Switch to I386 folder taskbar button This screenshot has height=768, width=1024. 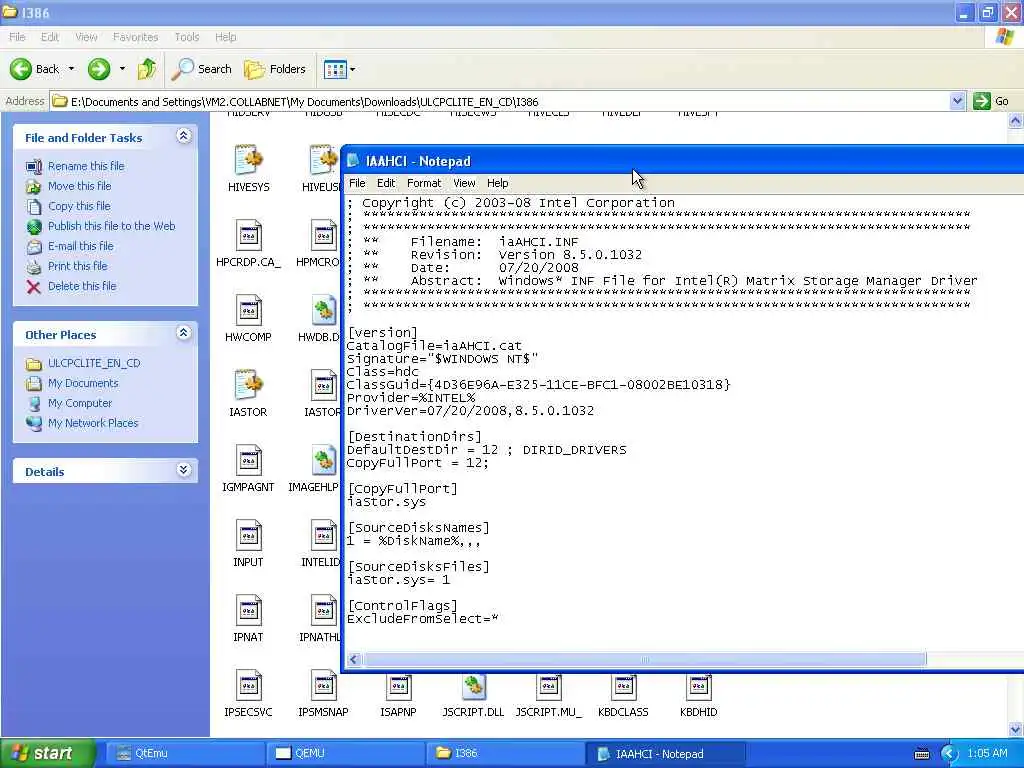tap(505, 753)
